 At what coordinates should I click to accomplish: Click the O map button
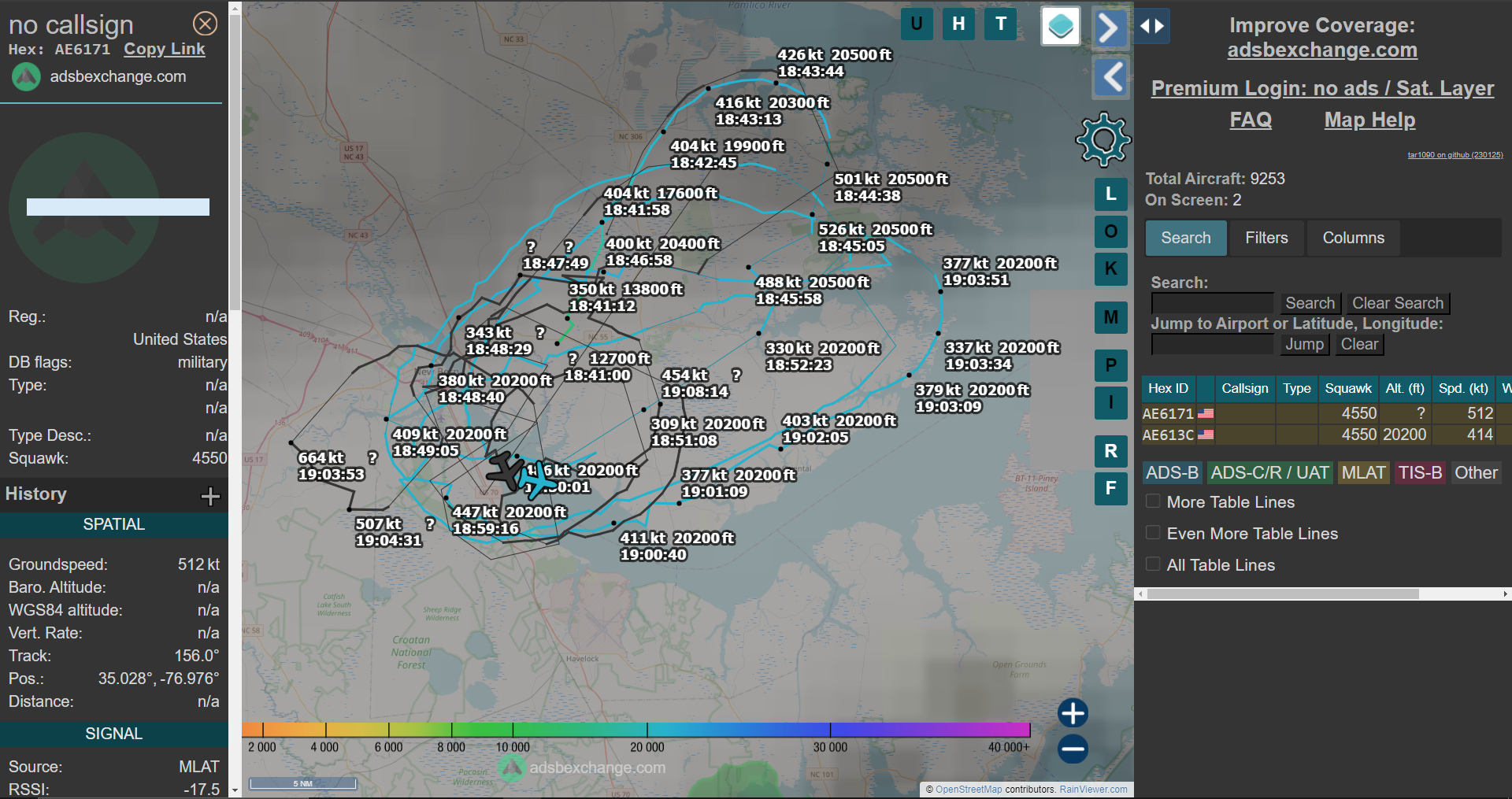click(1110, 231)
